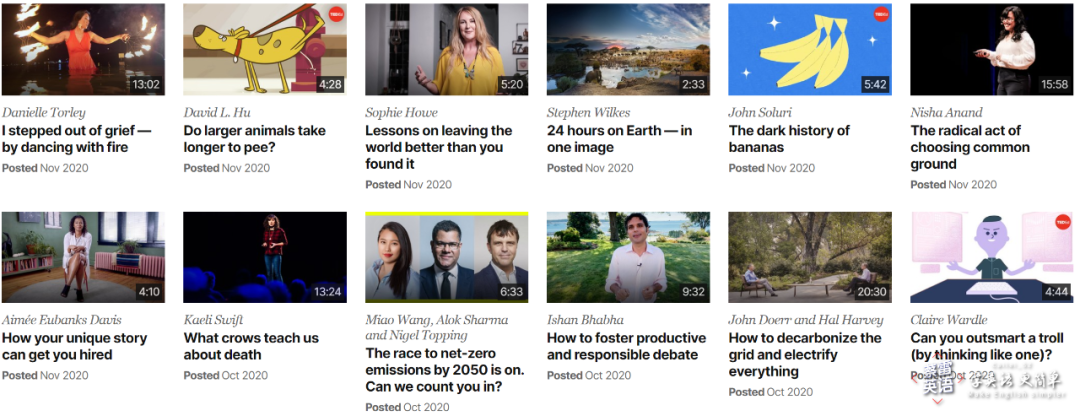The width and height of the screenshot is (1080, 416).
Task: Open the Aimée Eubanks Davis thumbnail
Action: [x=83, y=257]
